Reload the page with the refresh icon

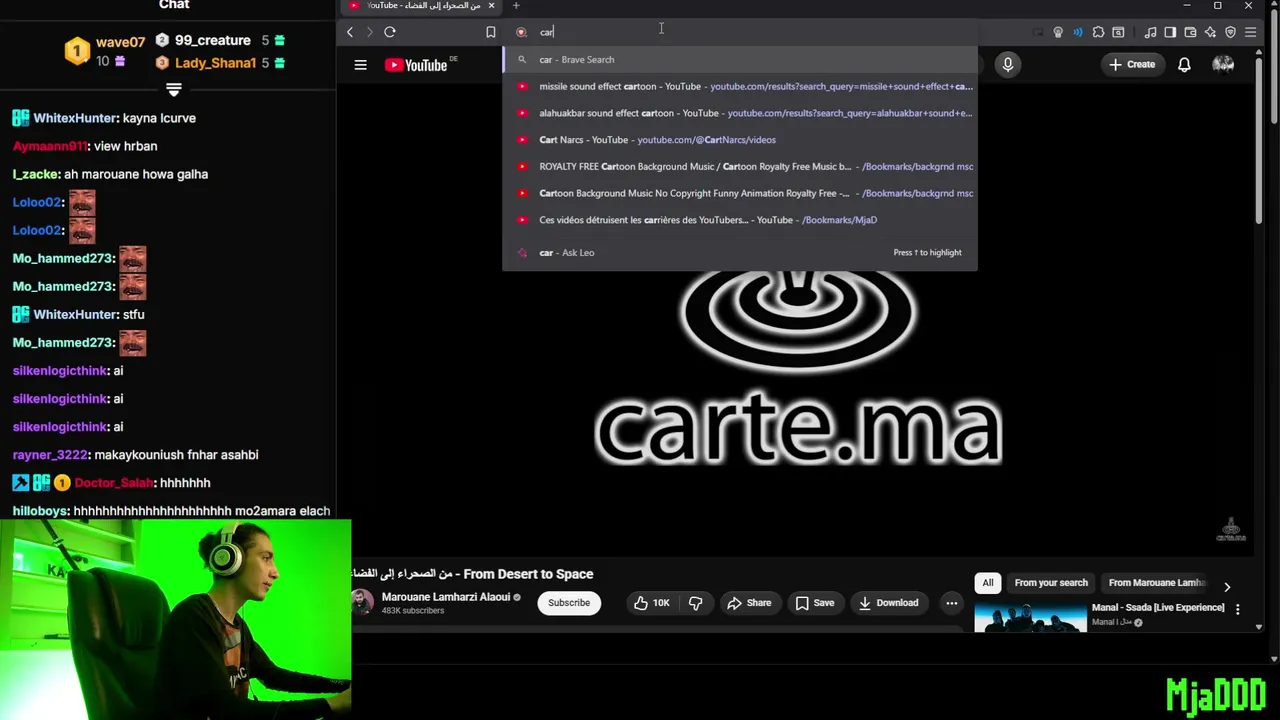click(x=390, y=32)
